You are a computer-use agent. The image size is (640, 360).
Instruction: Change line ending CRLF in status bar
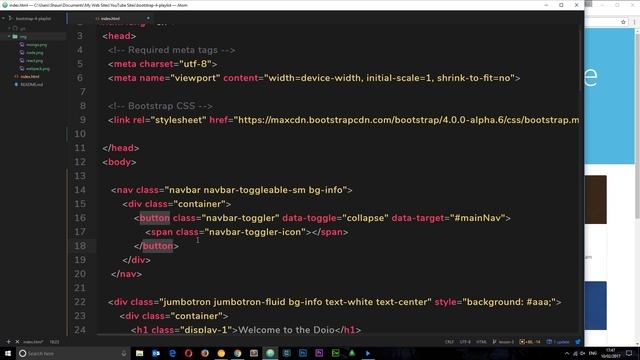coord(449,342)
